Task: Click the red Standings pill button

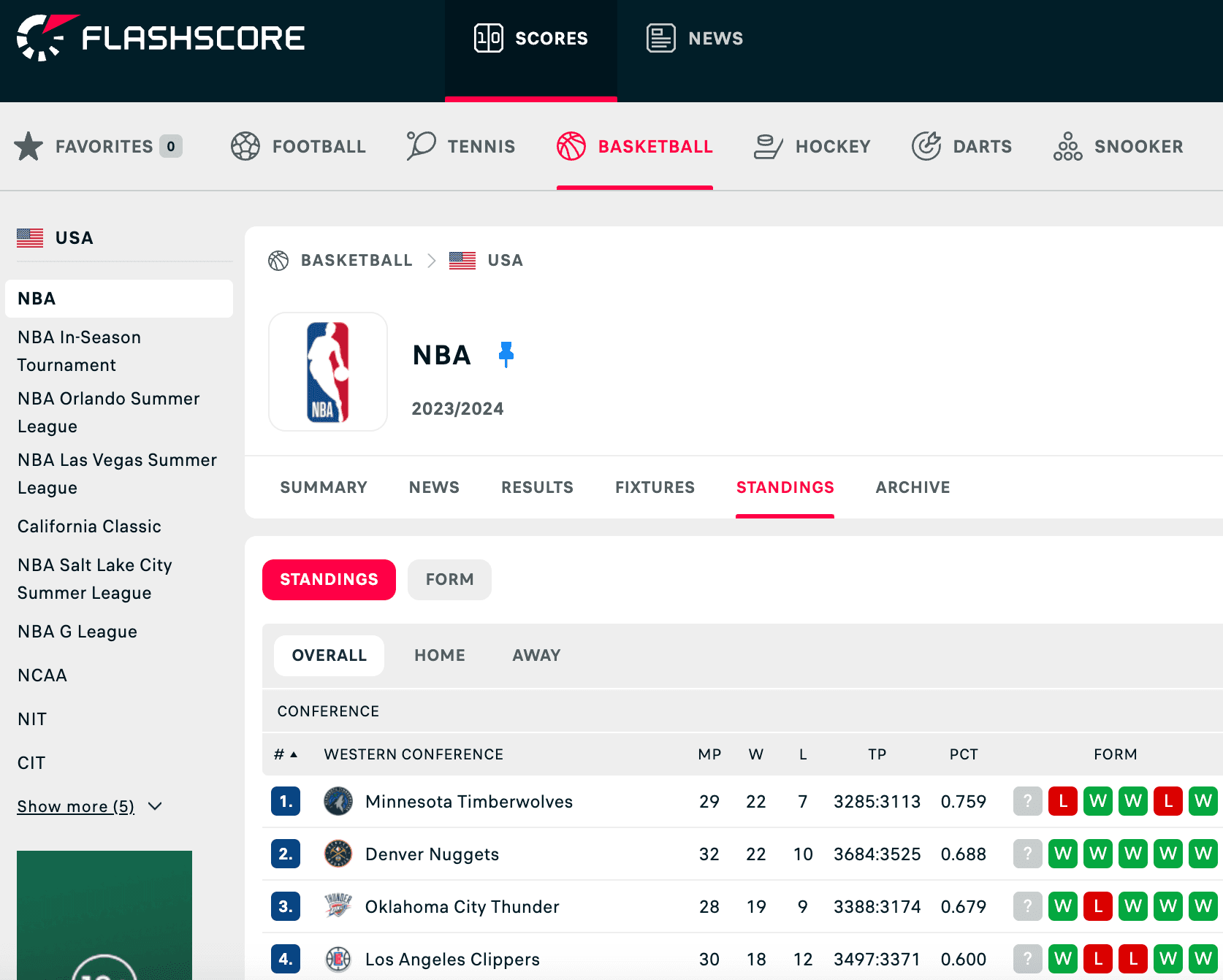Action: (329, 580)
